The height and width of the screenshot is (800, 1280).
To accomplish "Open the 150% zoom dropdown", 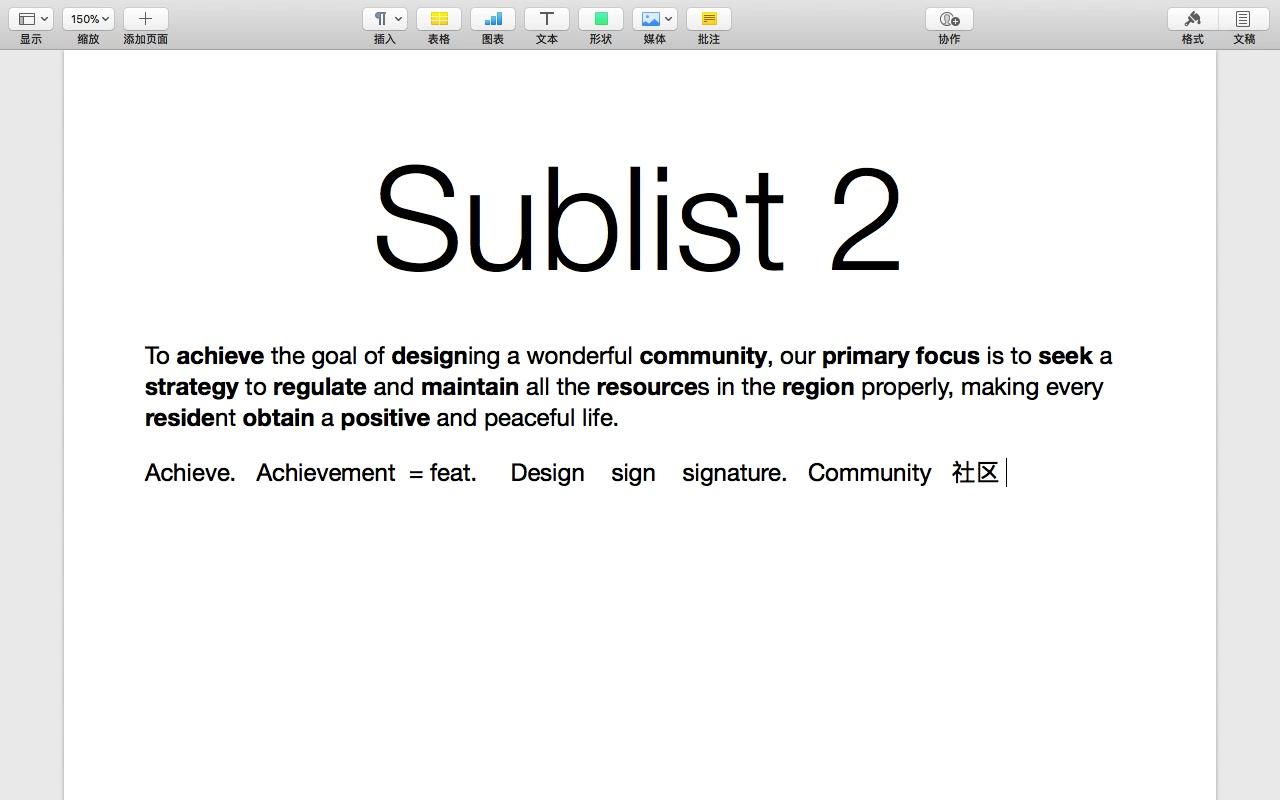I will pos(88,19).
